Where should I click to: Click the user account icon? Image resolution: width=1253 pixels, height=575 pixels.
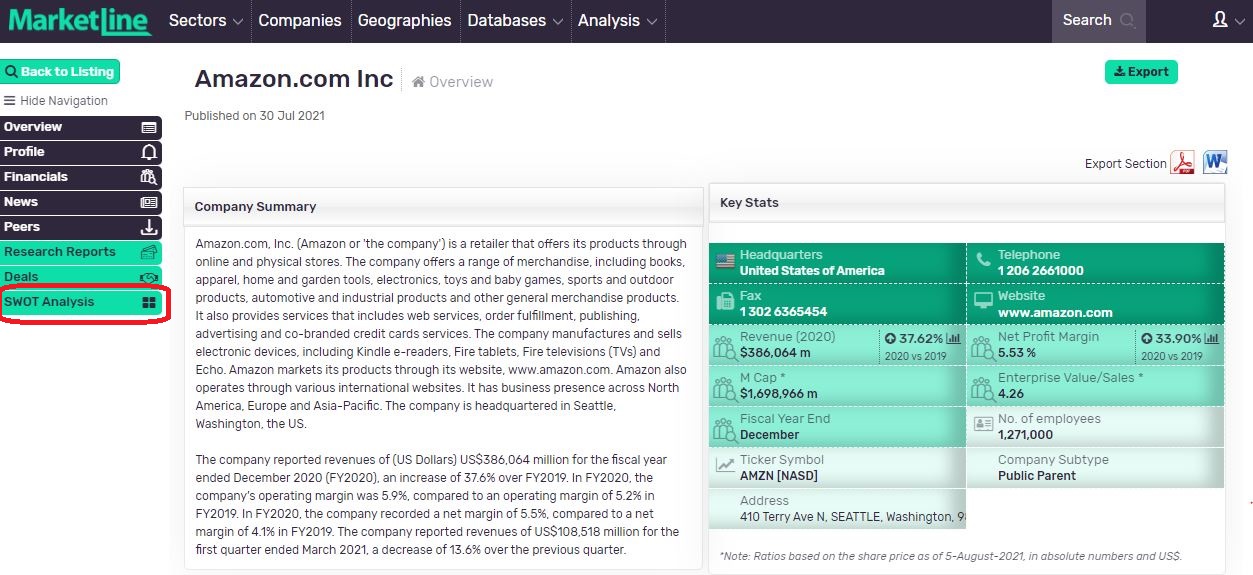[1220, 20]
